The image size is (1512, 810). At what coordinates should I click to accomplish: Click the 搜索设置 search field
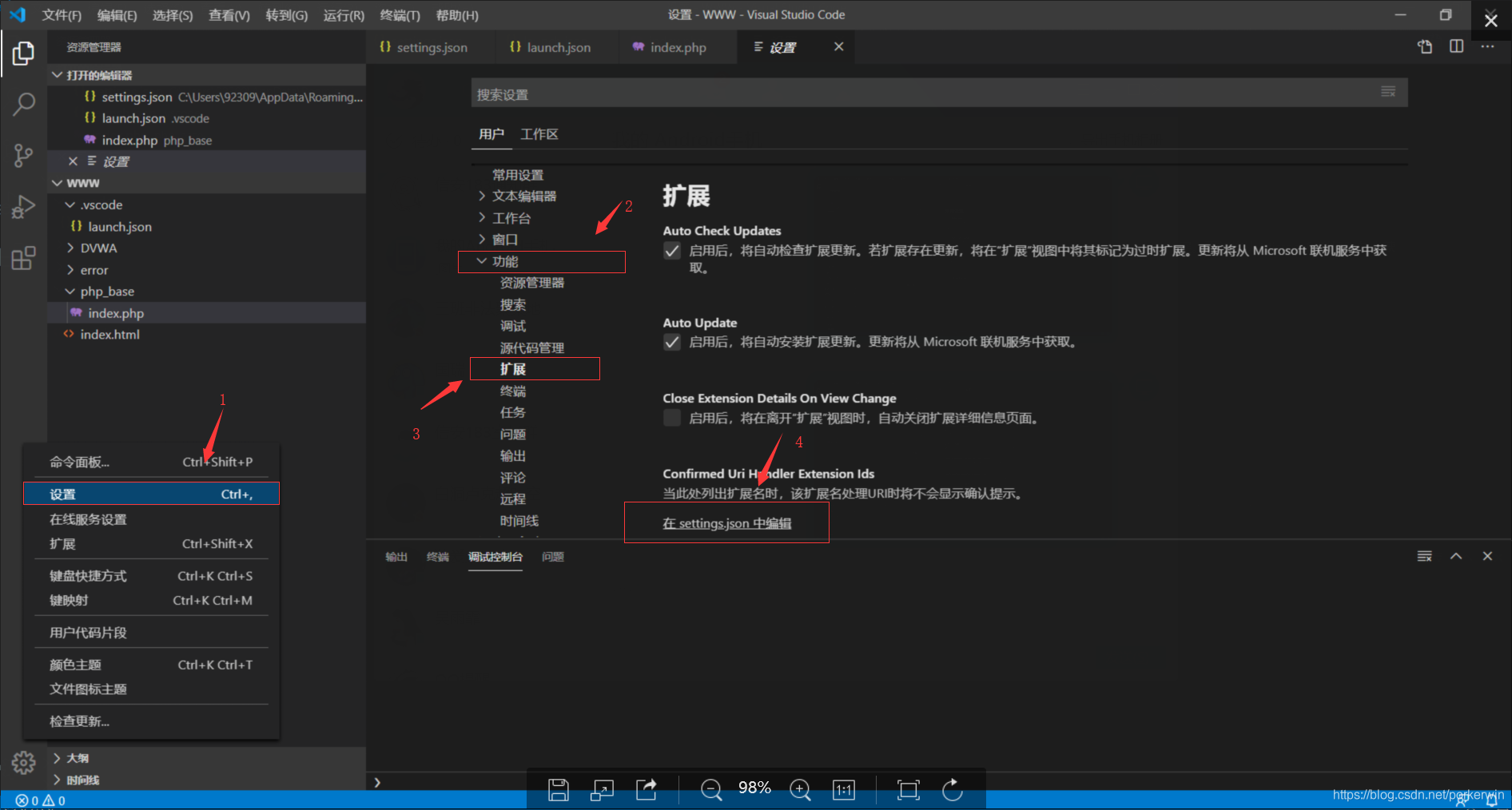point(939,93)
